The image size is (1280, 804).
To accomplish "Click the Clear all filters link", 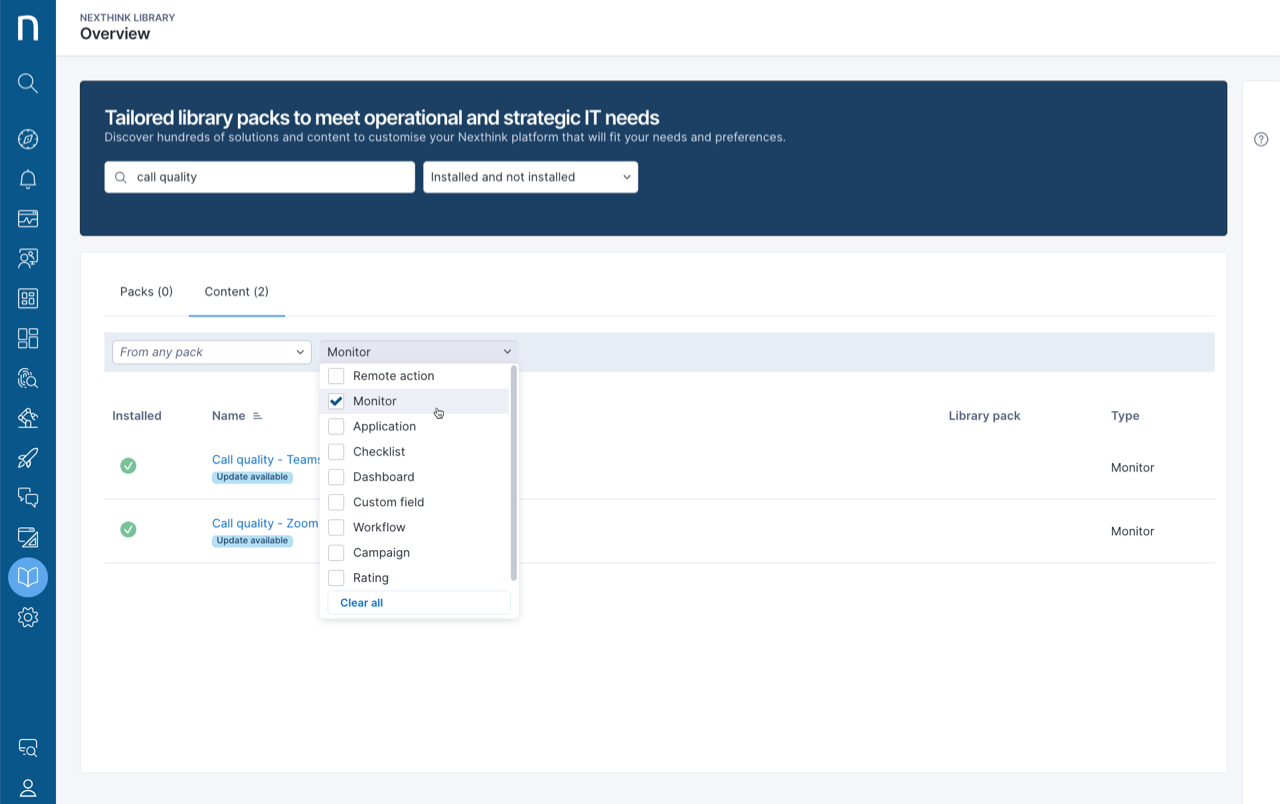I will coord(359,602).
